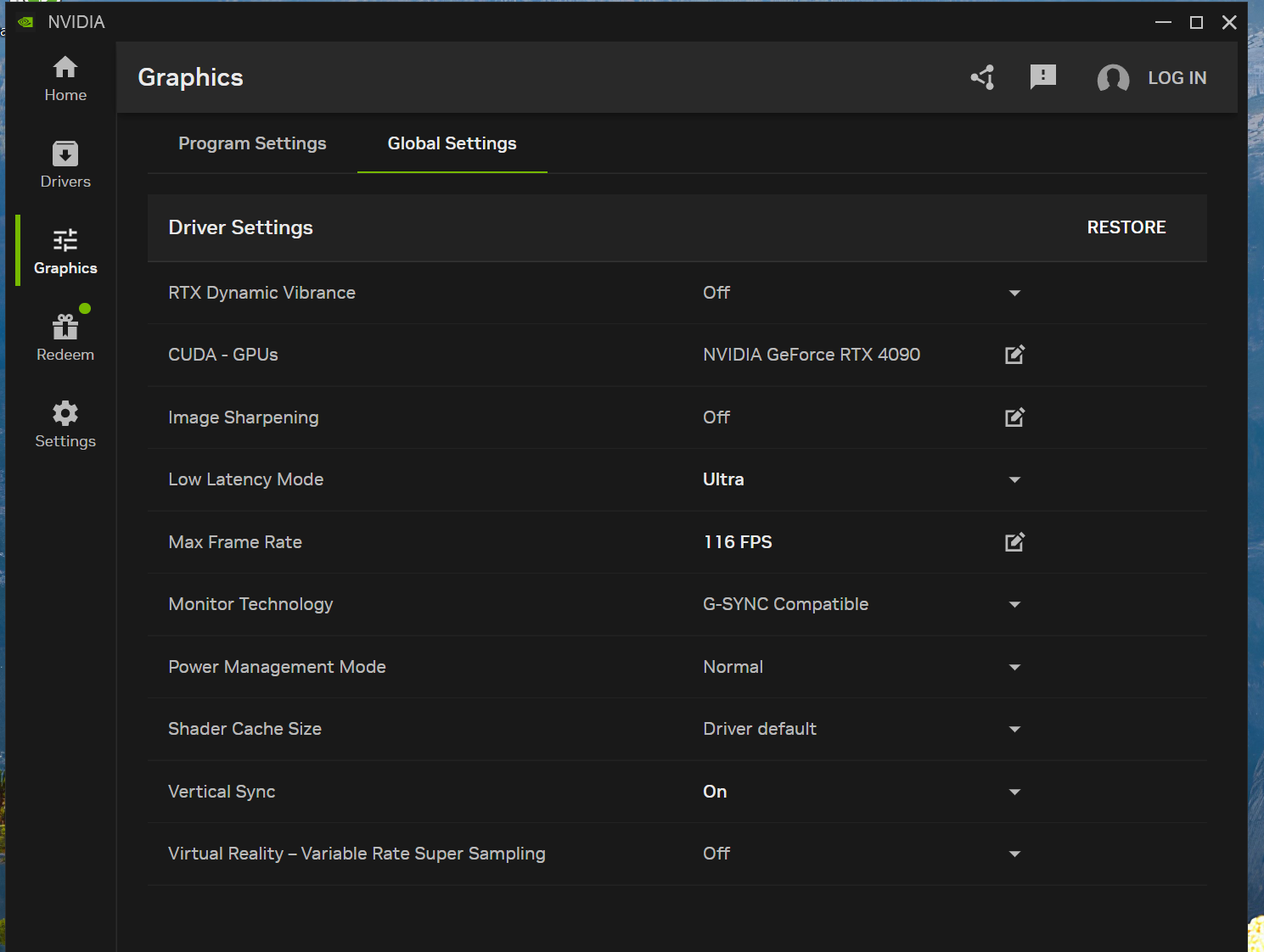Screen dimensions: 1264x952
Task: Switch to the Program Settings tab
Action: pos(252,143)
